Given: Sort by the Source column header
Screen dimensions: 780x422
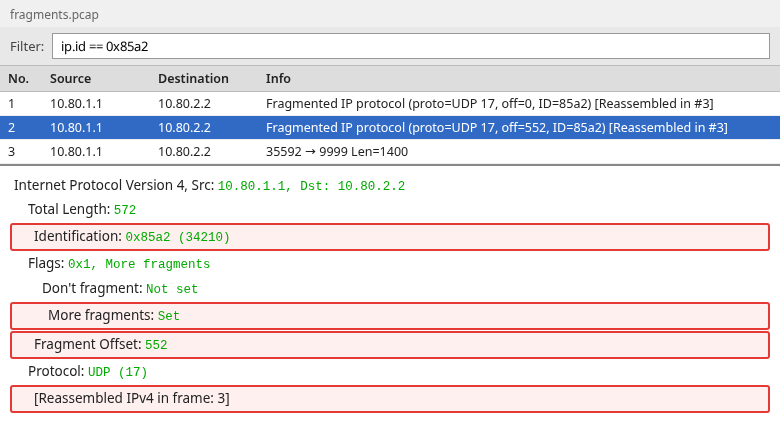Looking at the screenshot, I should pyautogui.click(x=70, y=79).
